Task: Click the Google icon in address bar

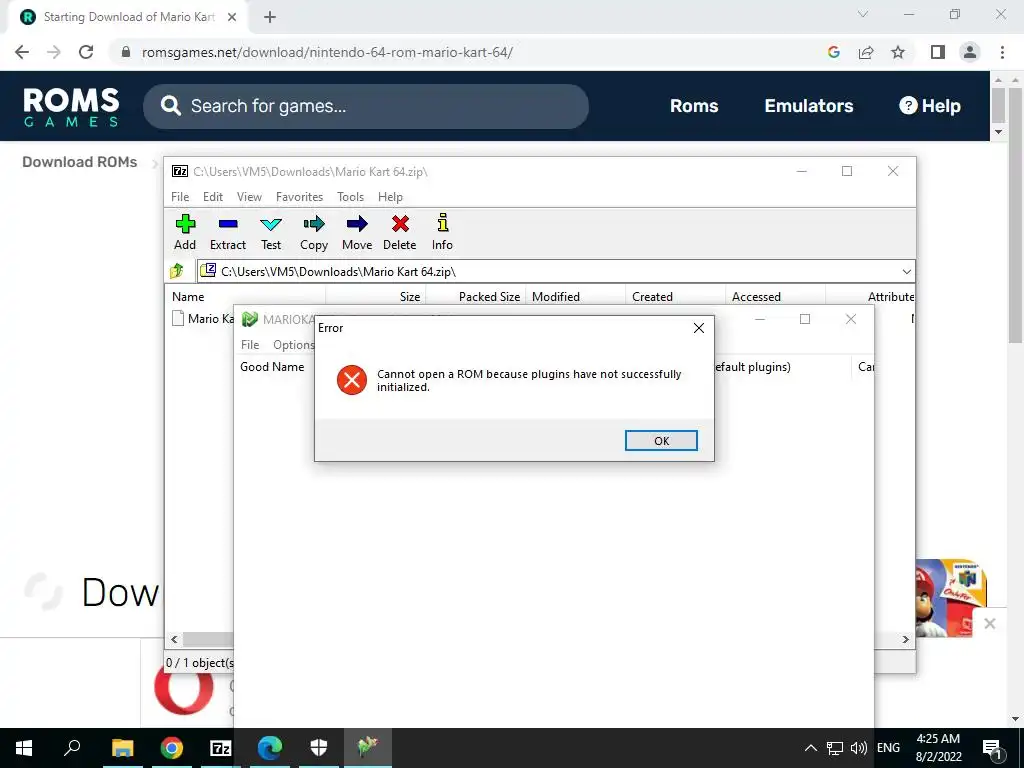Action: tap(833, 52)
